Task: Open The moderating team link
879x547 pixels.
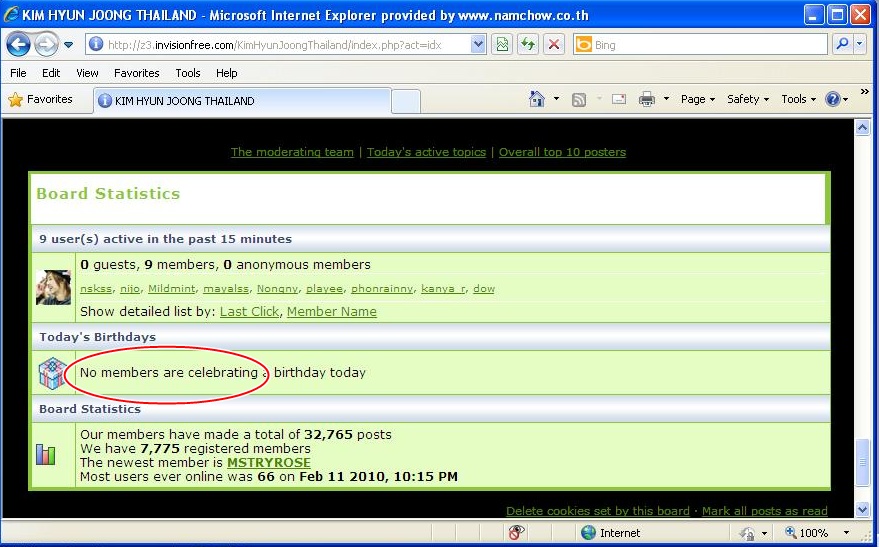Action: click(x=292, y=152)
